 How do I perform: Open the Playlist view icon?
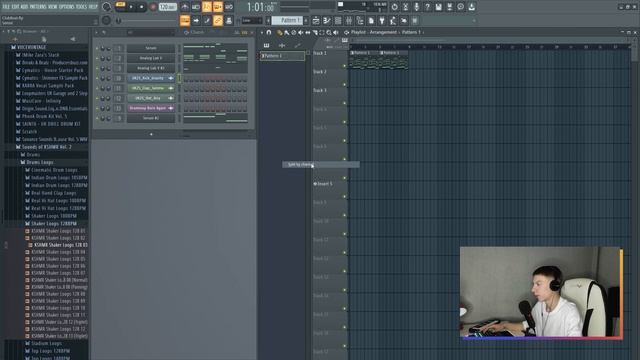pos(316,20)
